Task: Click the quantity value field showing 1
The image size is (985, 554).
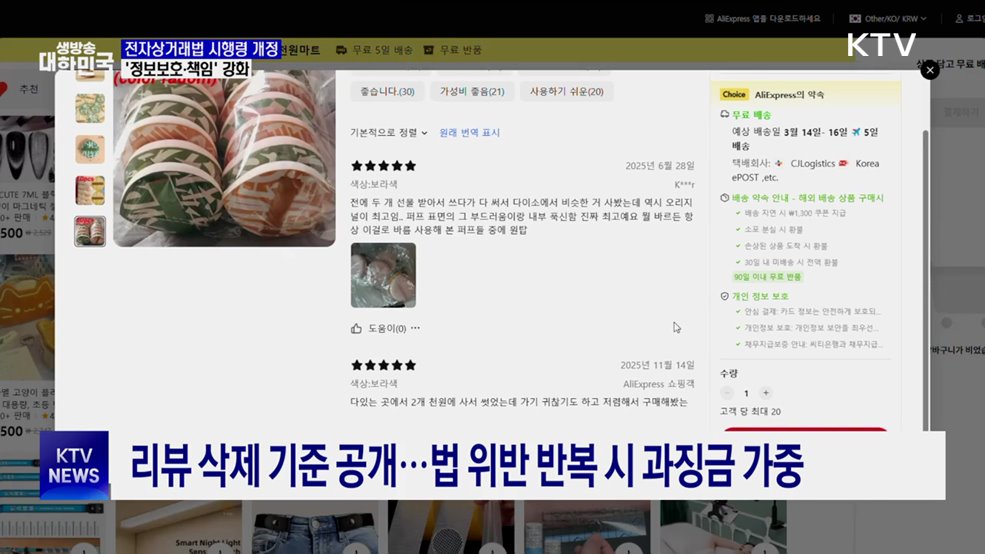Action: pos(746,393)
